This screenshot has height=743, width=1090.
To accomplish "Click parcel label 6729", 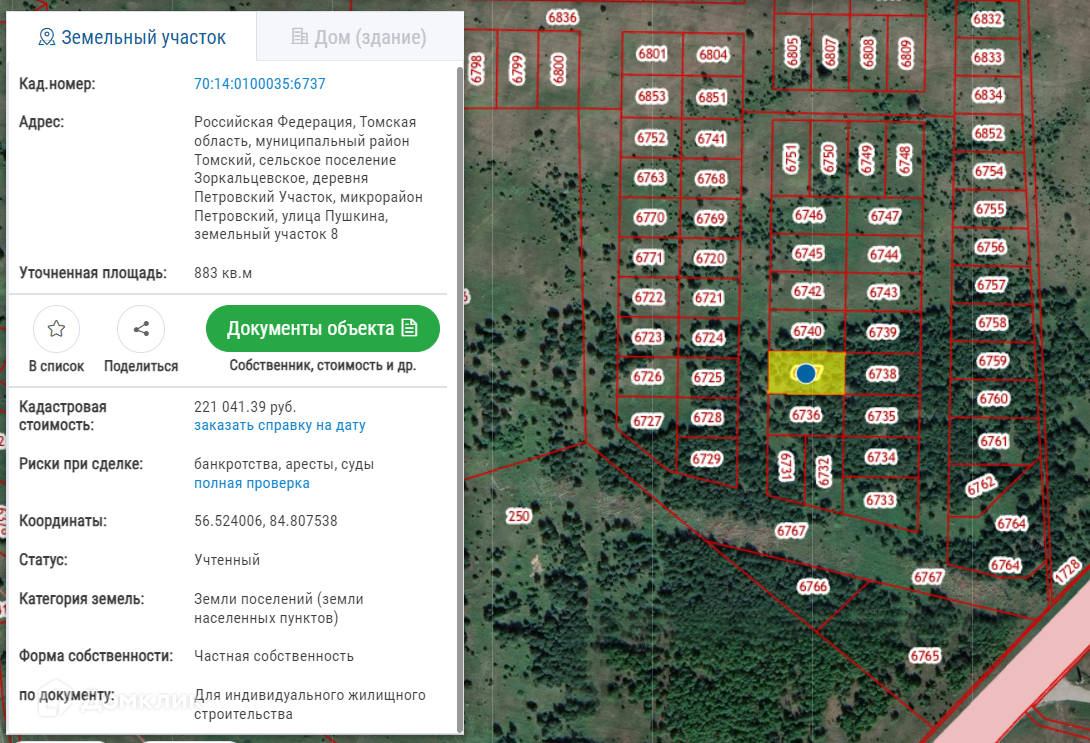I will point(707,459).
